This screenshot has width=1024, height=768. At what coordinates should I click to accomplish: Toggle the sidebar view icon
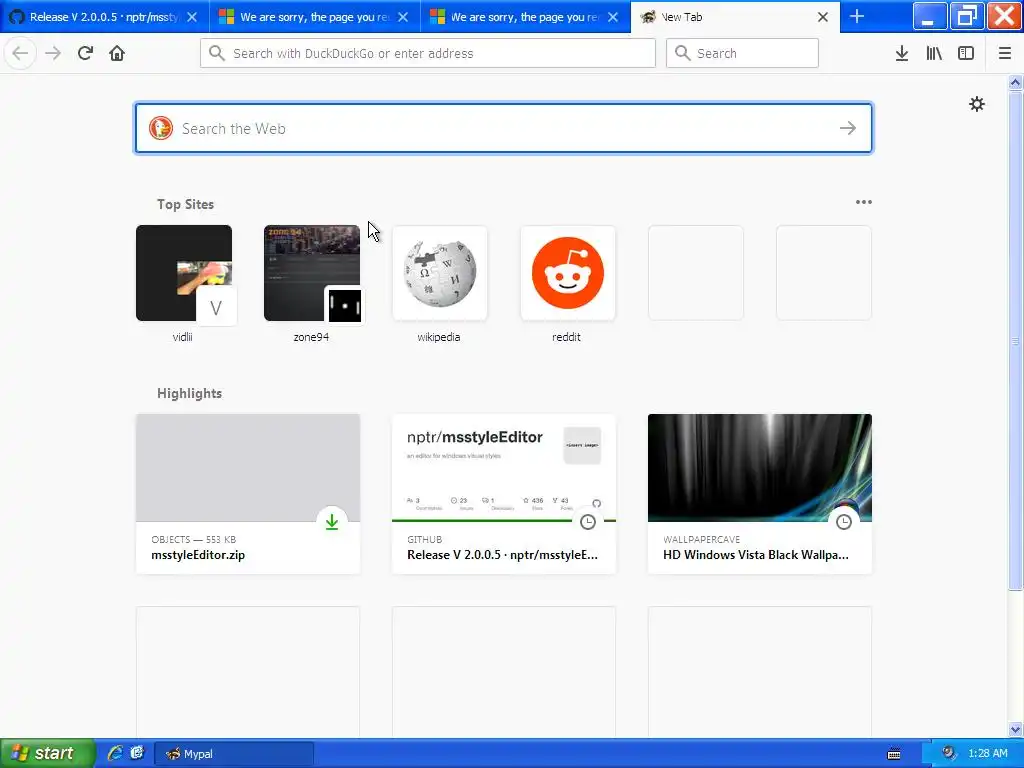(x=966, y=53)
